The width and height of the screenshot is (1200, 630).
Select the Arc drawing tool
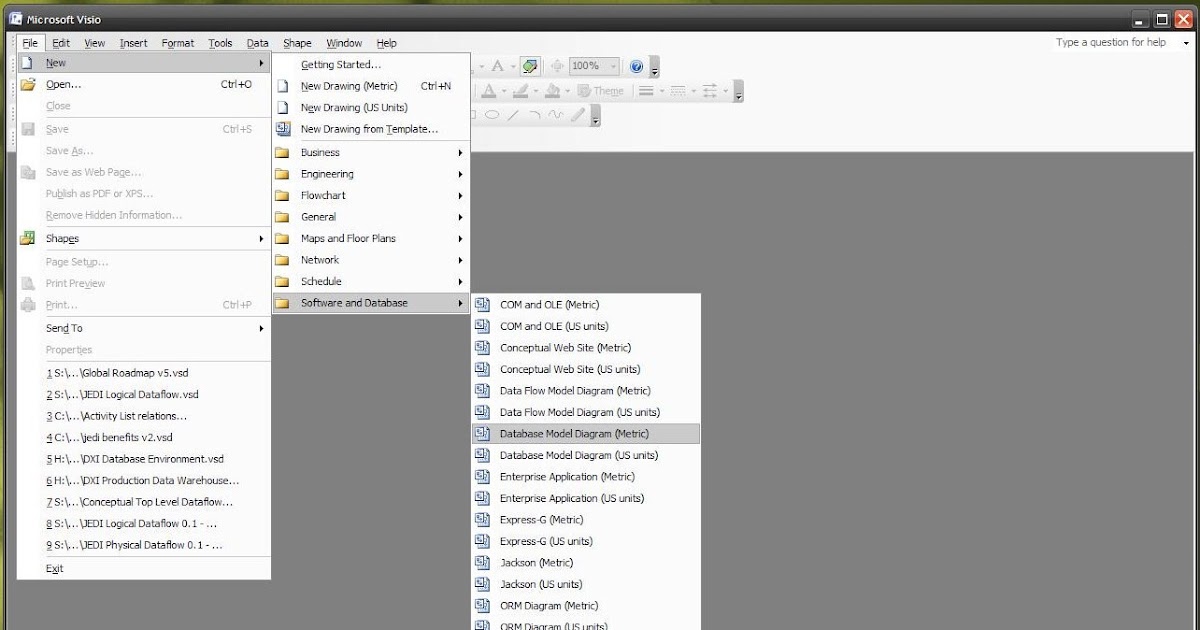point(535,114)
